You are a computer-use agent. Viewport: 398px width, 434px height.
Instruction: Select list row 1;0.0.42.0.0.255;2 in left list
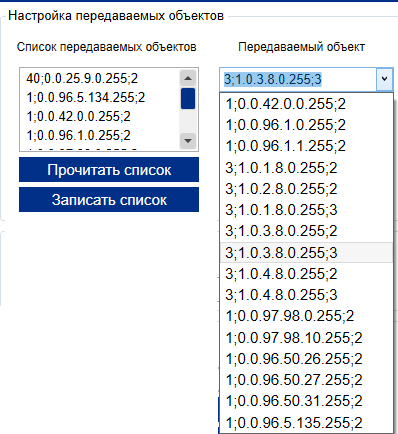pos(100,116)
